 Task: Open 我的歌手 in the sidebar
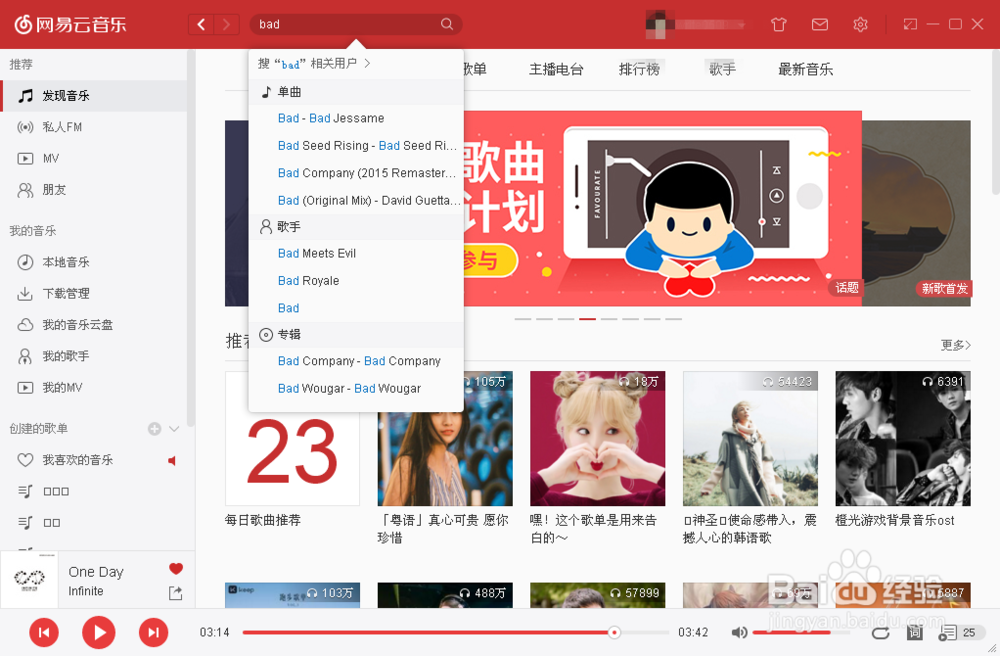tap(94, 356)
